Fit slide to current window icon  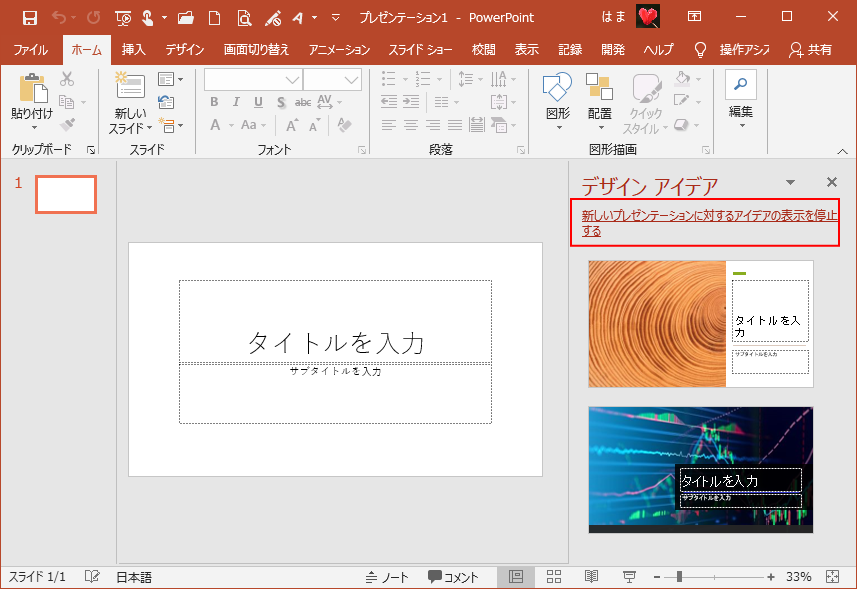pos(832,576)
